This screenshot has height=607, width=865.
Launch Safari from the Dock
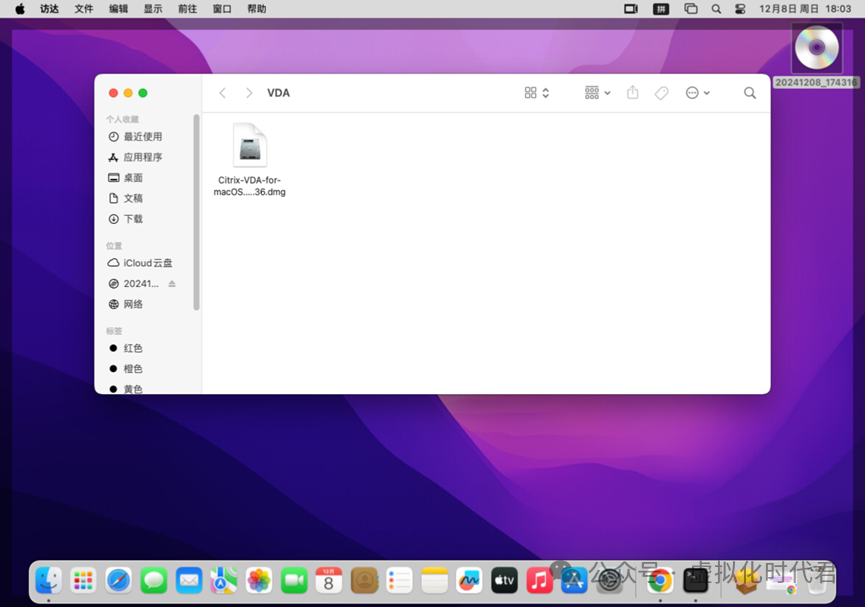(119, 581)
